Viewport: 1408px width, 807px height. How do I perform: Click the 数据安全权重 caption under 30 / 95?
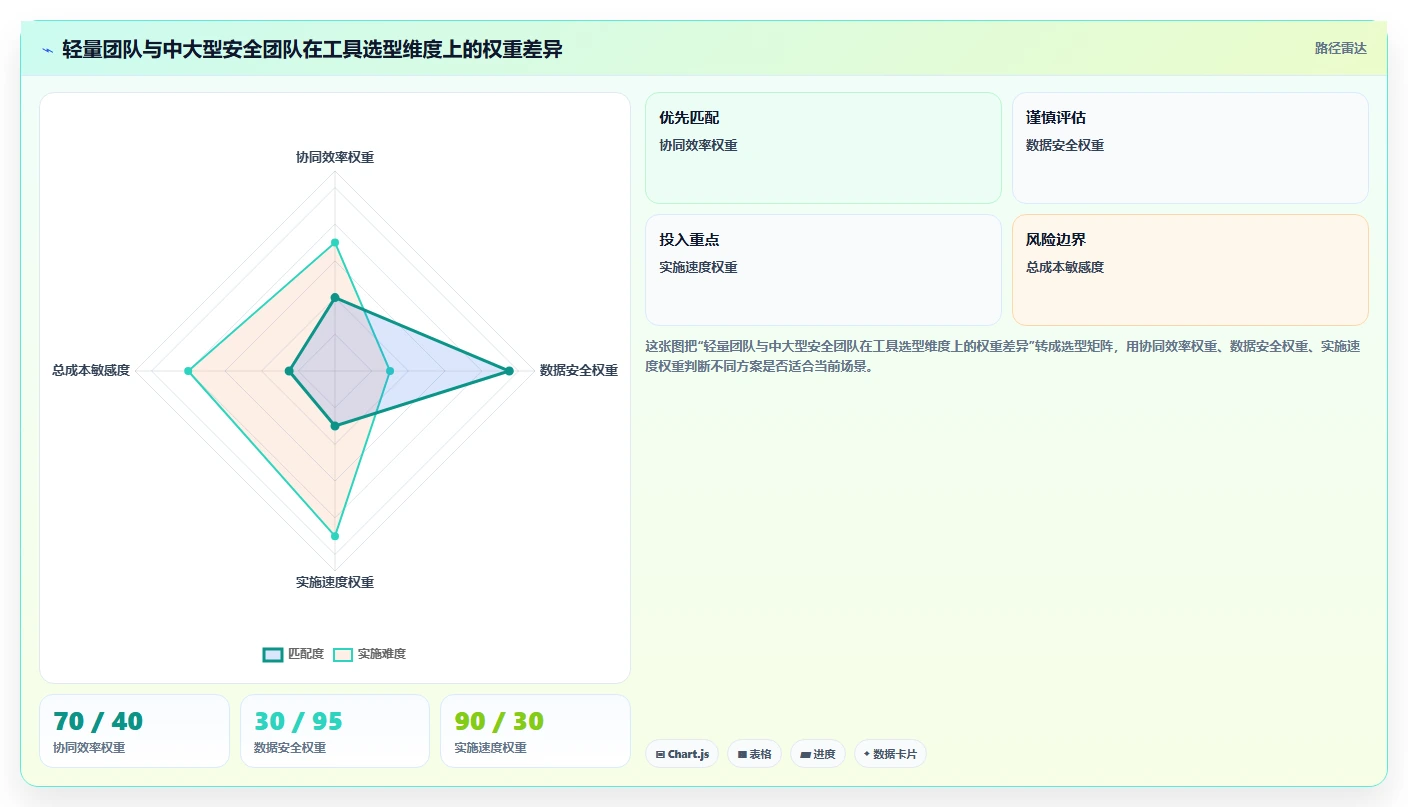pyautogui.click(x=290, y=747)
